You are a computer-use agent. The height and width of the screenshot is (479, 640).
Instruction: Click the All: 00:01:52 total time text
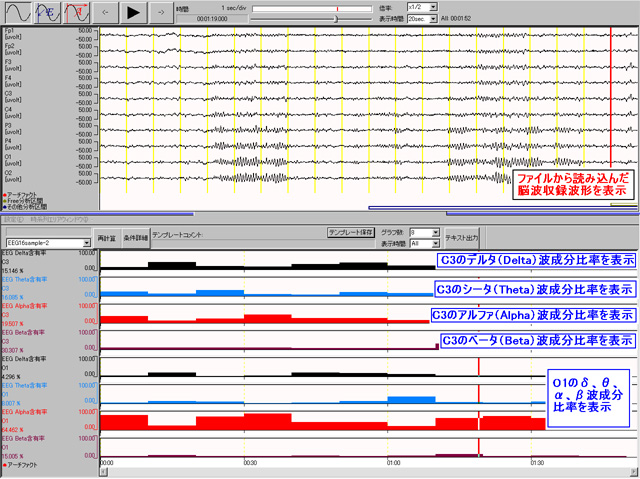coord(456,19)
